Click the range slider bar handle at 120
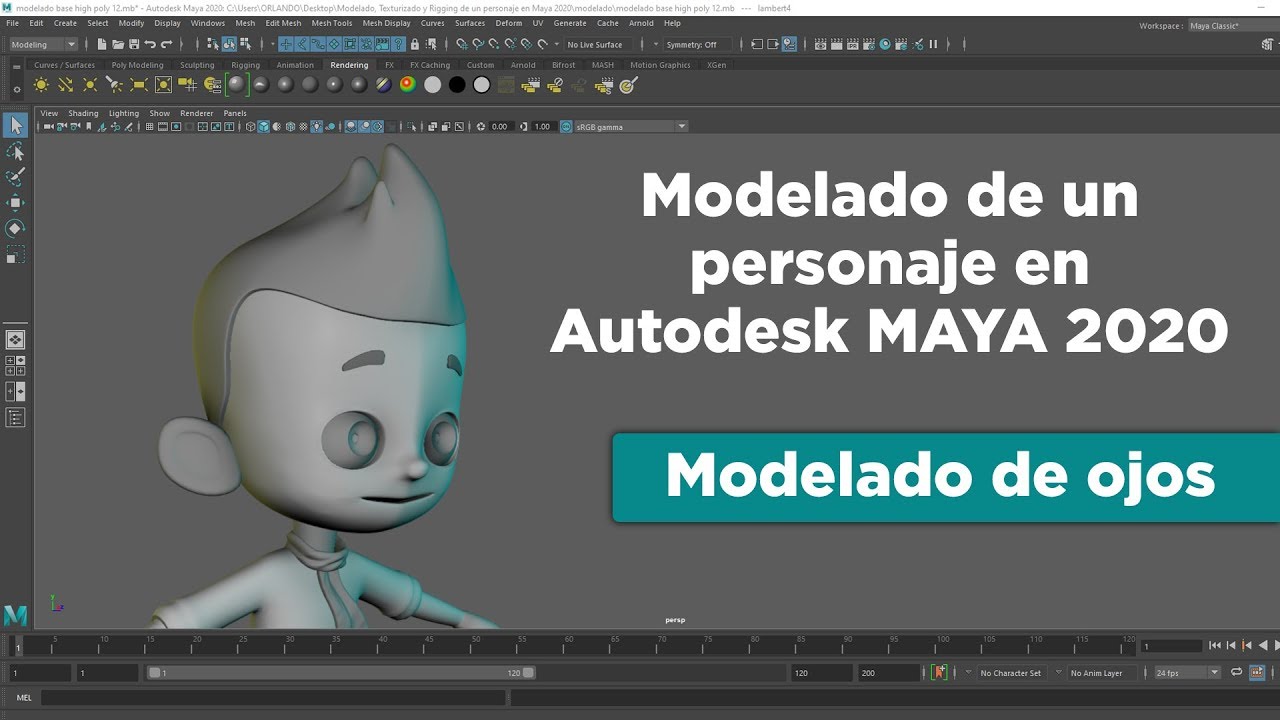 tap(528, 673)
